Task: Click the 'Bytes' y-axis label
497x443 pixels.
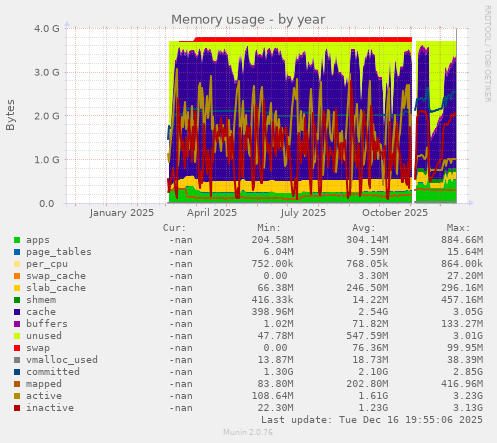Action: click(10, 115)
